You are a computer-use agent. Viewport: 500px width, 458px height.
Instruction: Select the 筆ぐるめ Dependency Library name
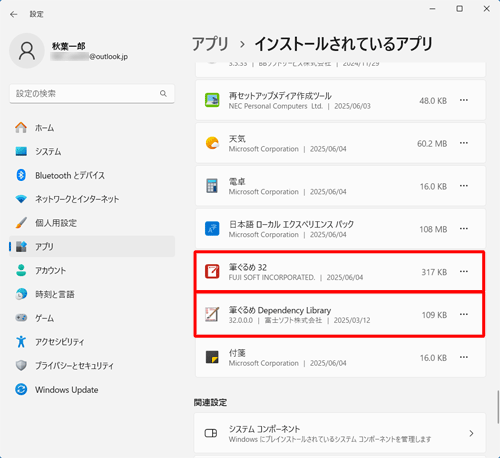[x=280, y=310]
